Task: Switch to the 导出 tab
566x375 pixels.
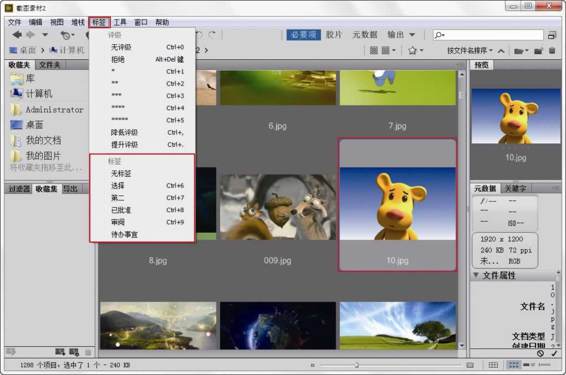Action: (71, 188)
